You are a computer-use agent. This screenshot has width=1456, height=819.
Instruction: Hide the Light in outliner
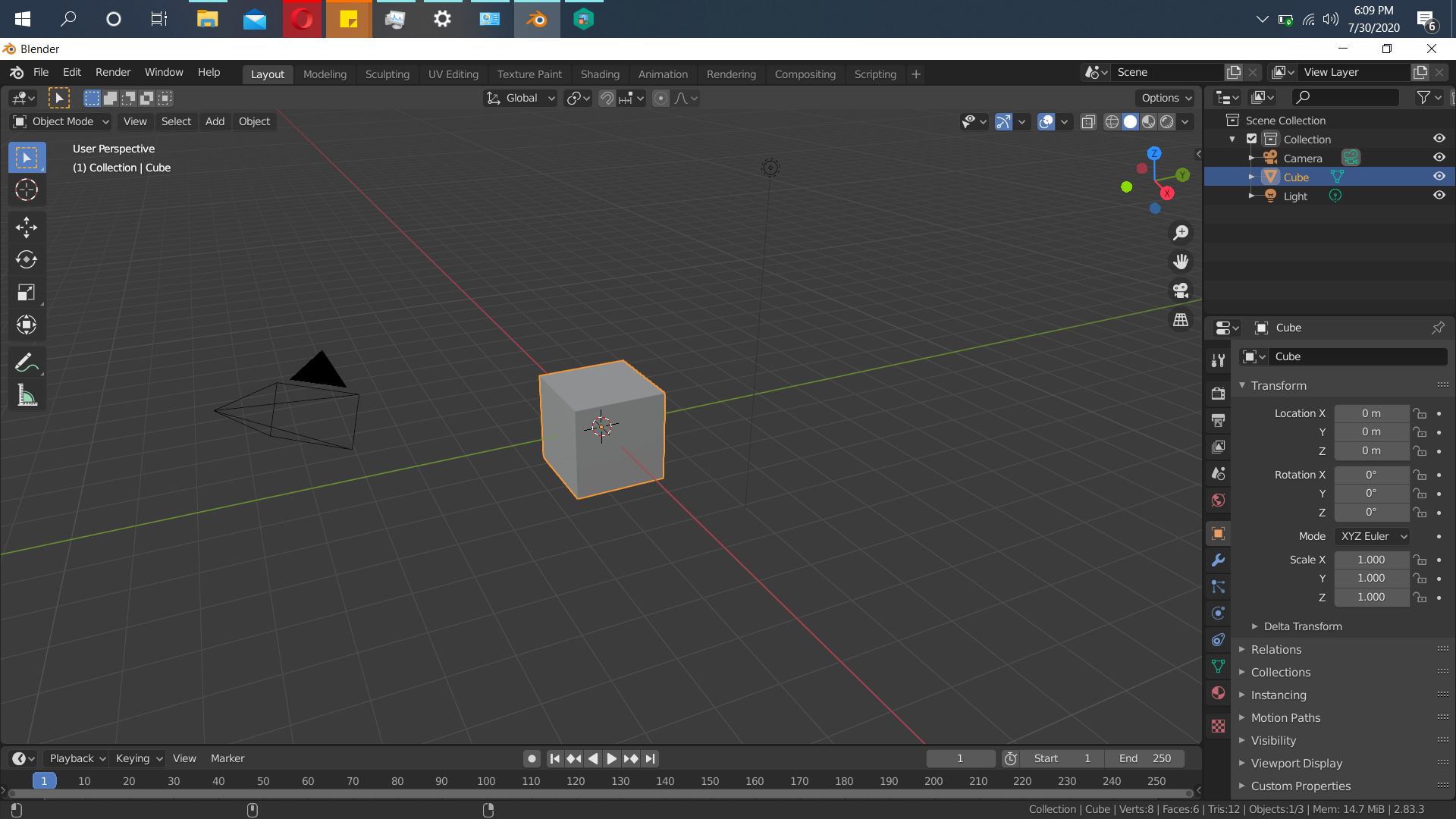tap(1439, 195)
